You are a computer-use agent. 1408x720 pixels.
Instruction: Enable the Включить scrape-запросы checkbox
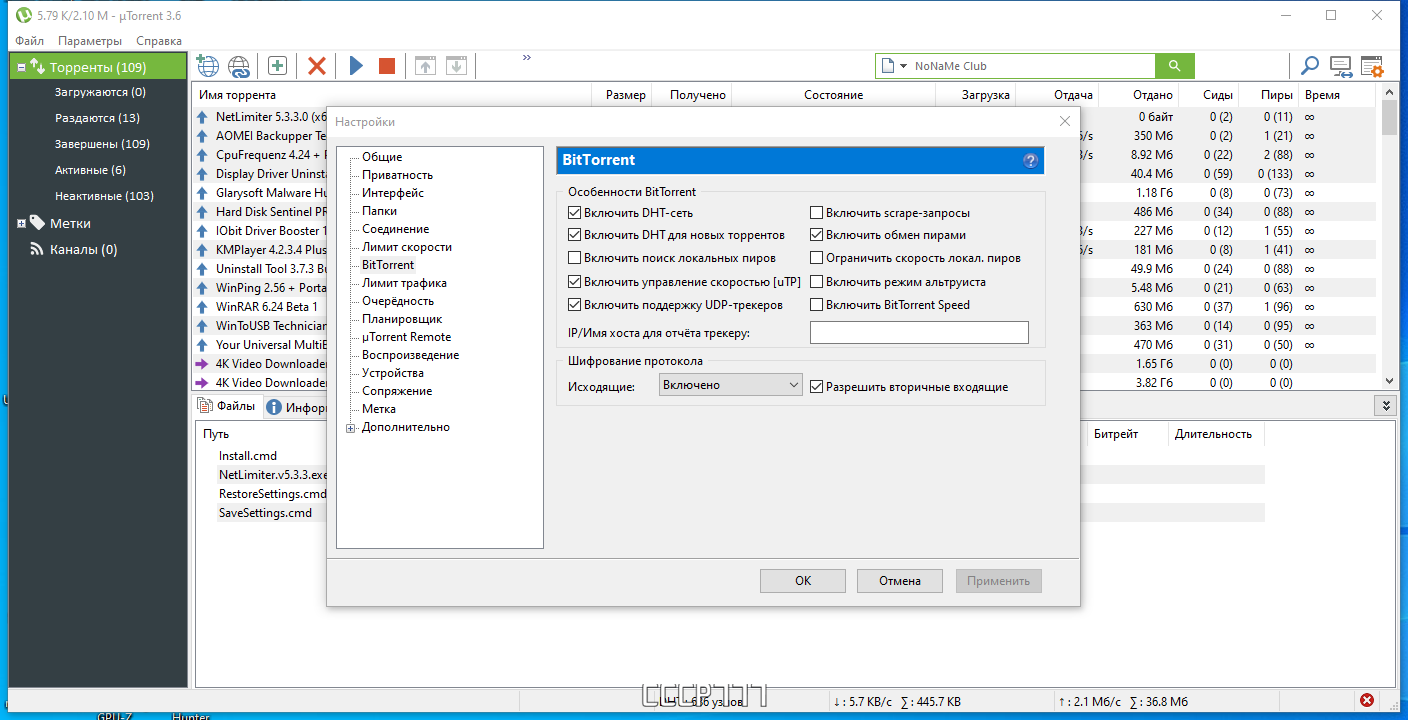click(x=816, y=213)
